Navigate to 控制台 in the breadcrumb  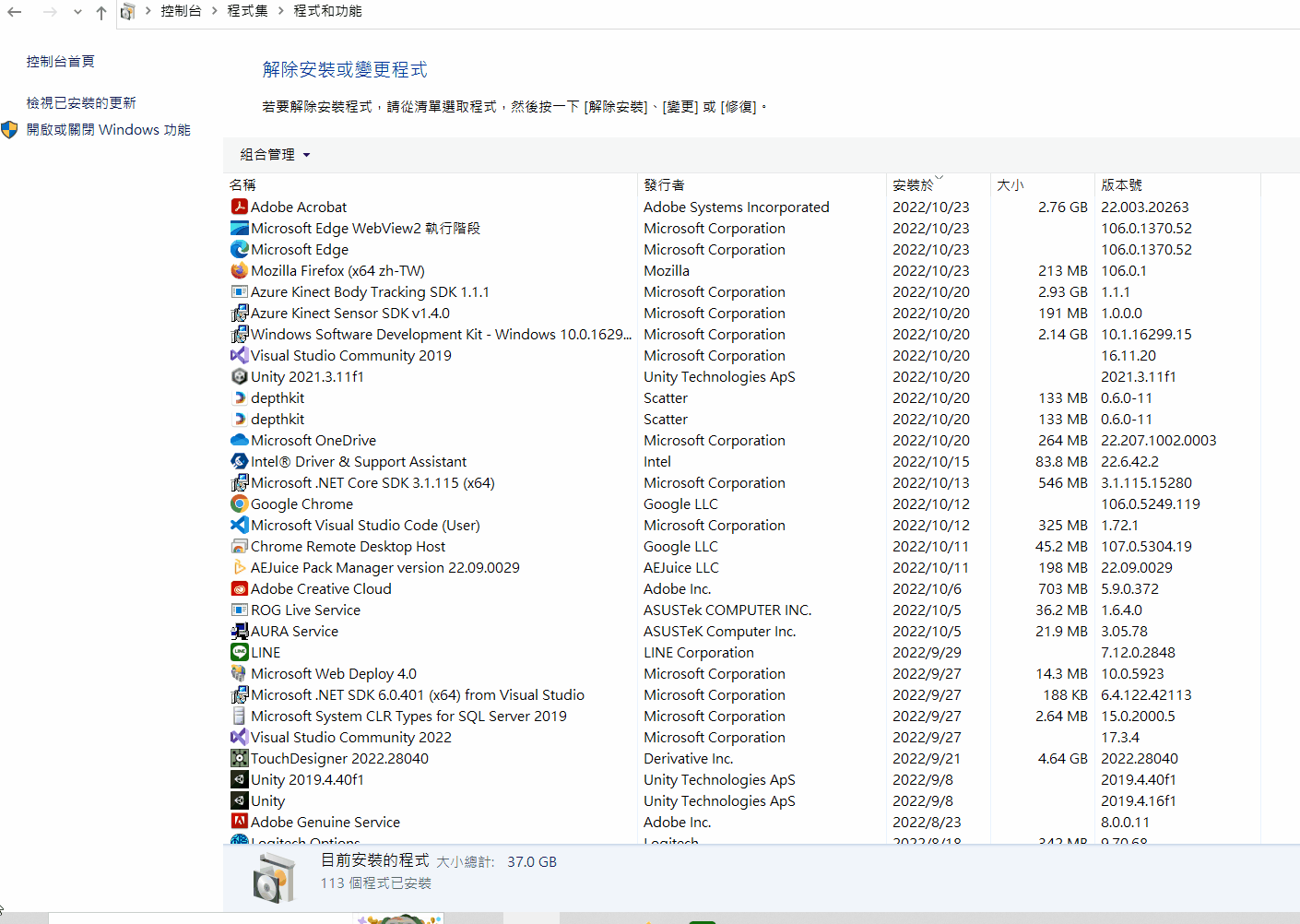(x=182, y=11)
